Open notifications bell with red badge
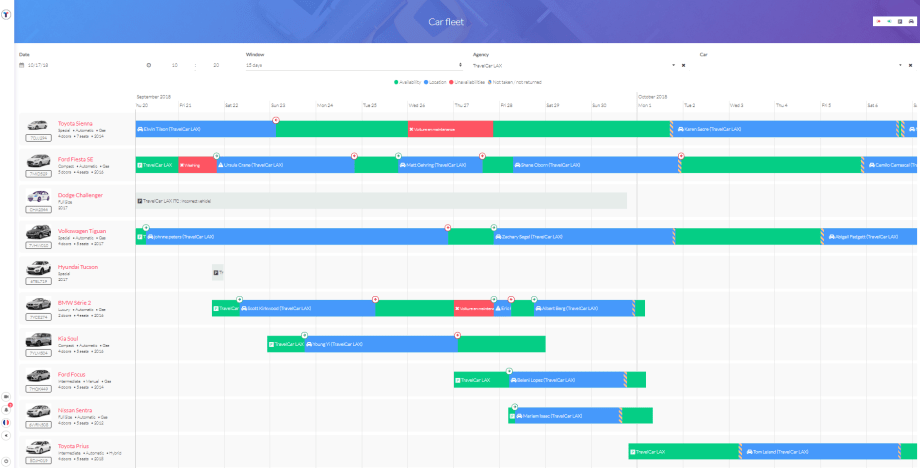The image size is (920, 468). pyautogui.click(x=6, y=409)
